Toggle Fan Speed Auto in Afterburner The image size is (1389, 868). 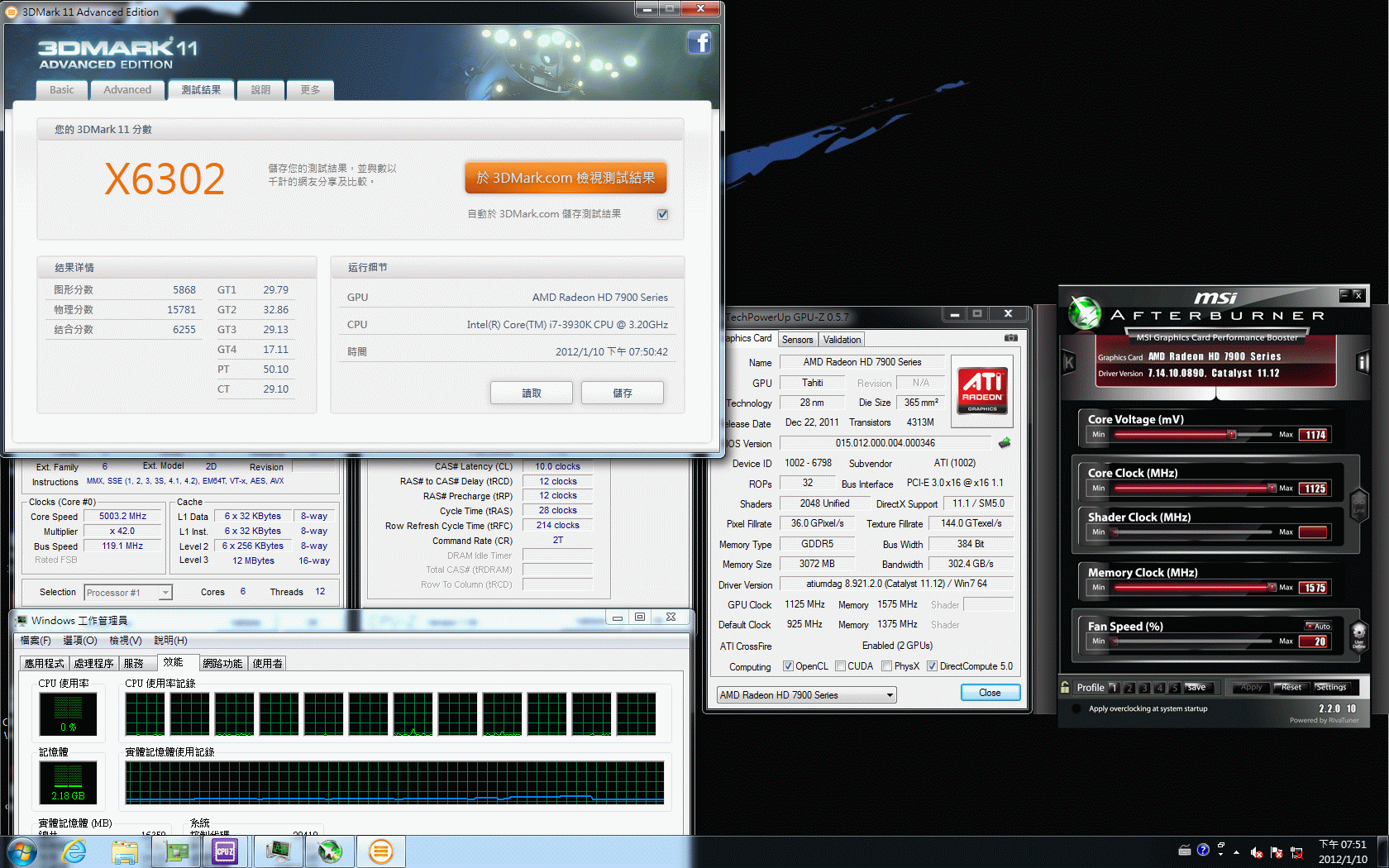[x=1318, y=626]
